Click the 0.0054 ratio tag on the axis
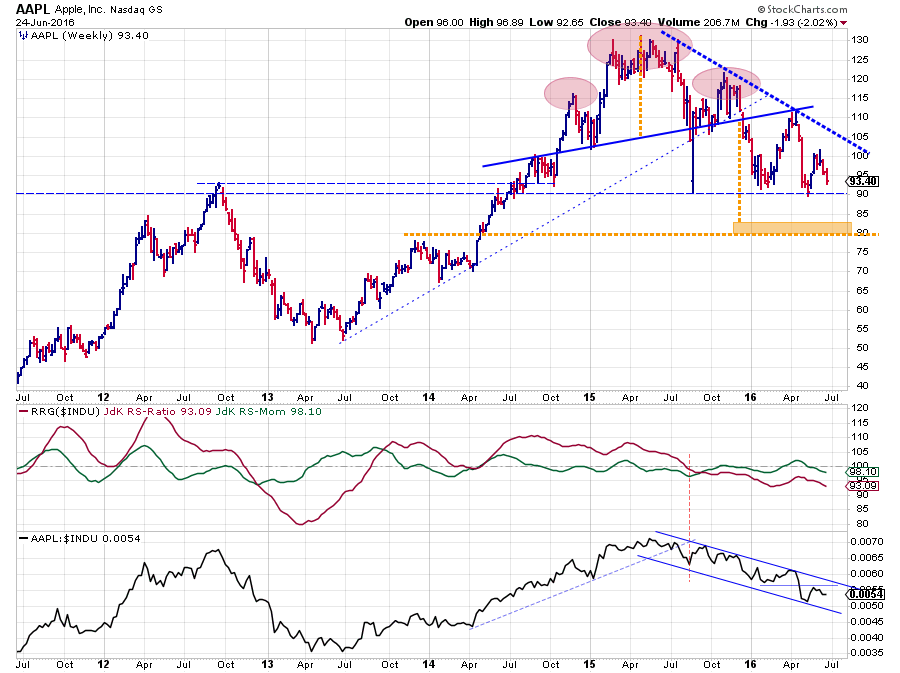900x673 pixels. pyautogui.click(x=865, y=594)
